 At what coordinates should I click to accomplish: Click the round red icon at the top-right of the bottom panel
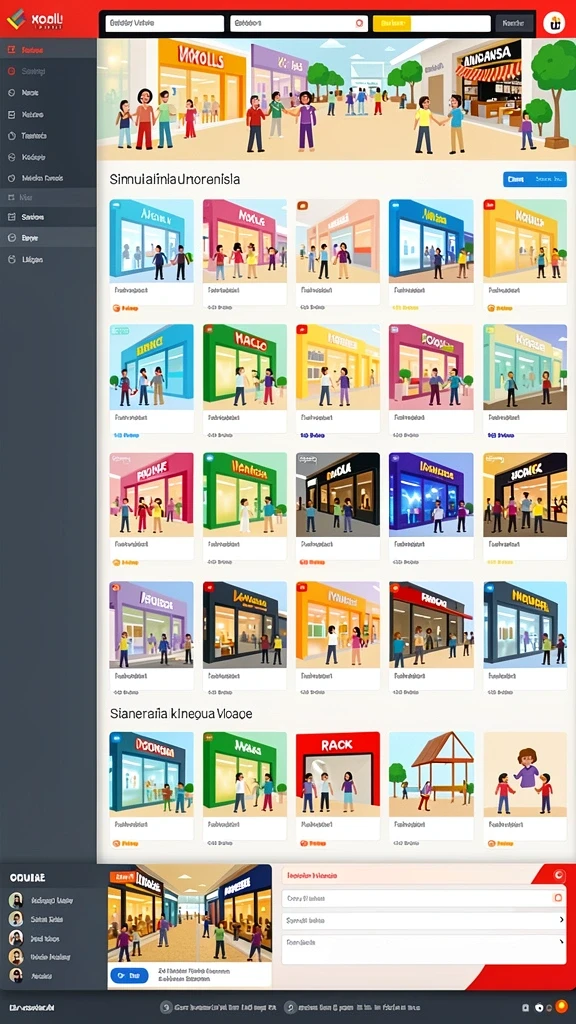click(559, 875)
